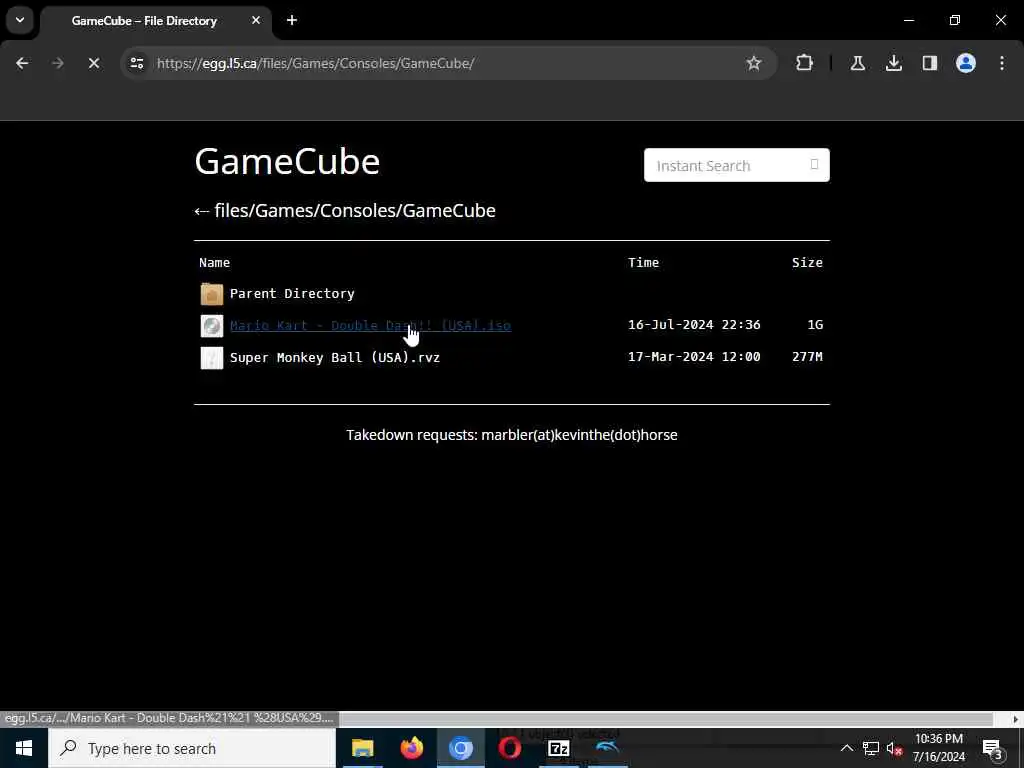Open the Windows Start menu
The height and width of the screenshot is (768, 1024).
24,748
